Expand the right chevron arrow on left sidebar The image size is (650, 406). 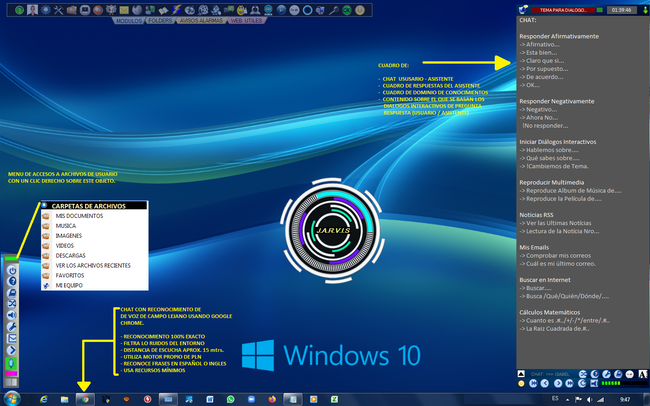[x=12, y=350]
